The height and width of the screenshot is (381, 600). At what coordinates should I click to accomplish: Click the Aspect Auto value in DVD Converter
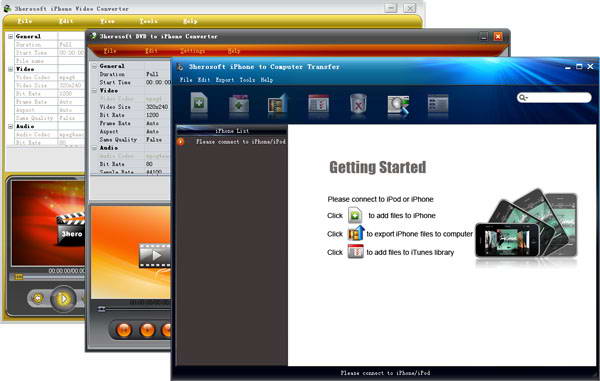point(152,132)
